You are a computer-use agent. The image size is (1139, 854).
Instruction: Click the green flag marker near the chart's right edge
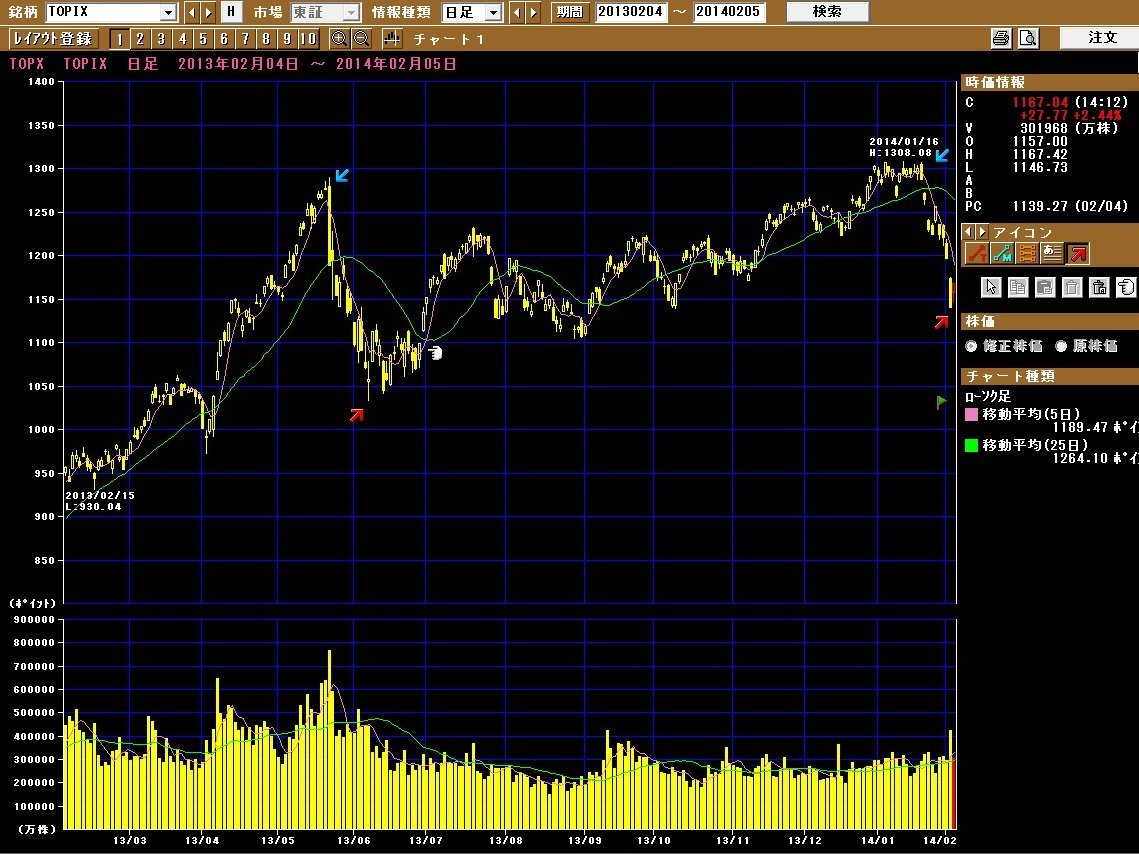(941, 402)
